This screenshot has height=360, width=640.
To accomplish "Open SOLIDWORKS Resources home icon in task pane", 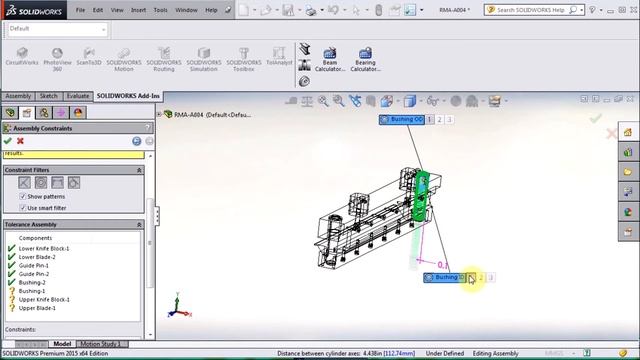I will click(628, 132).
